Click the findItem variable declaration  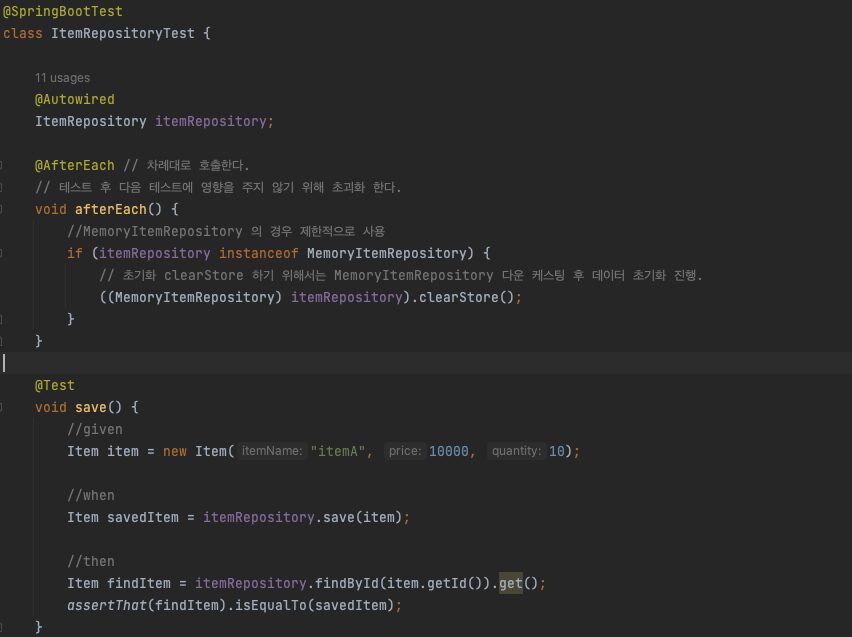pos(139,583)
